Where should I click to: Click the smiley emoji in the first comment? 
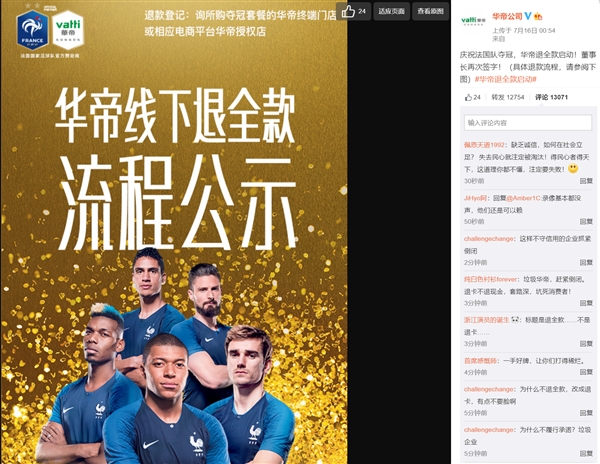(x=573, y=168)
